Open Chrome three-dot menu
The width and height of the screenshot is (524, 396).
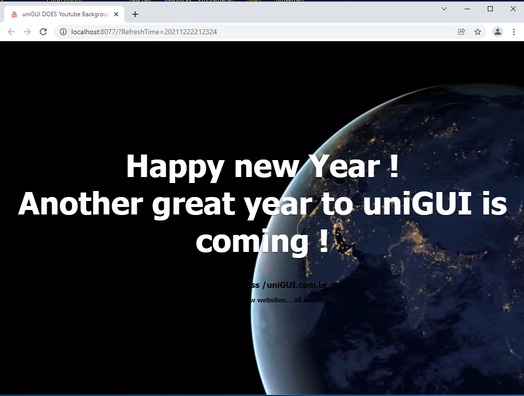514,32
